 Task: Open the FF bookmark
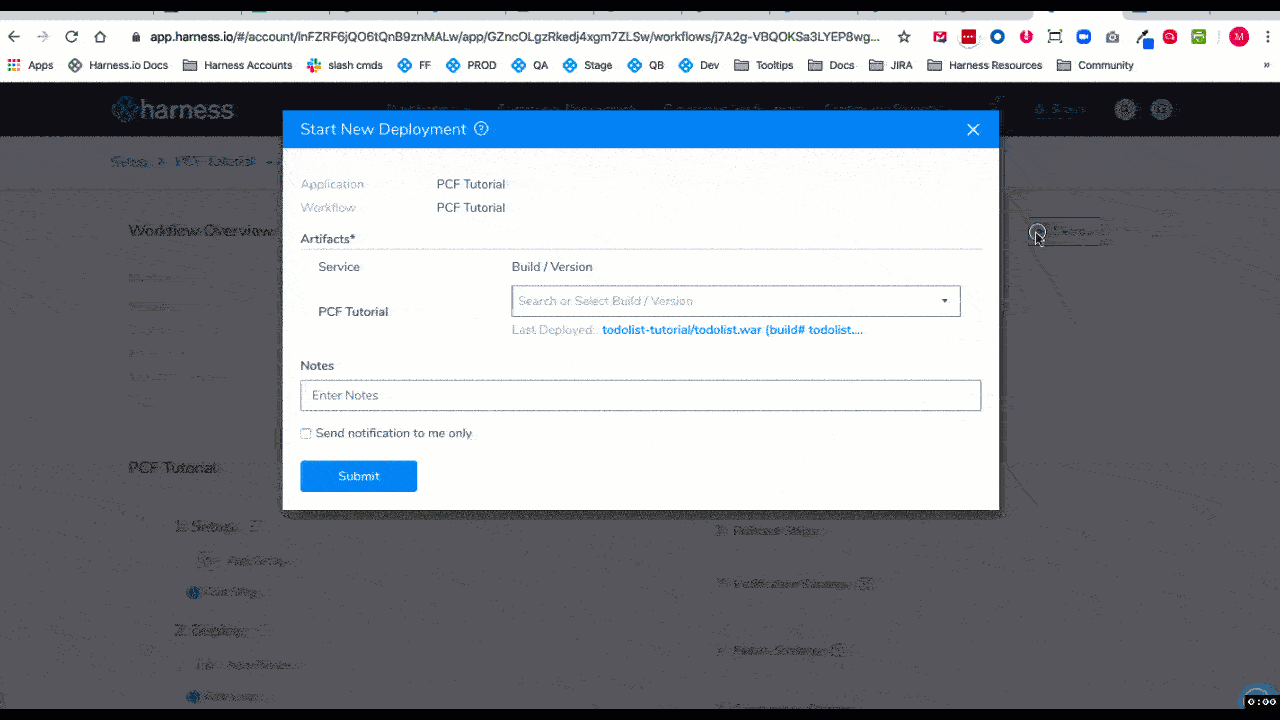point(414,65)
